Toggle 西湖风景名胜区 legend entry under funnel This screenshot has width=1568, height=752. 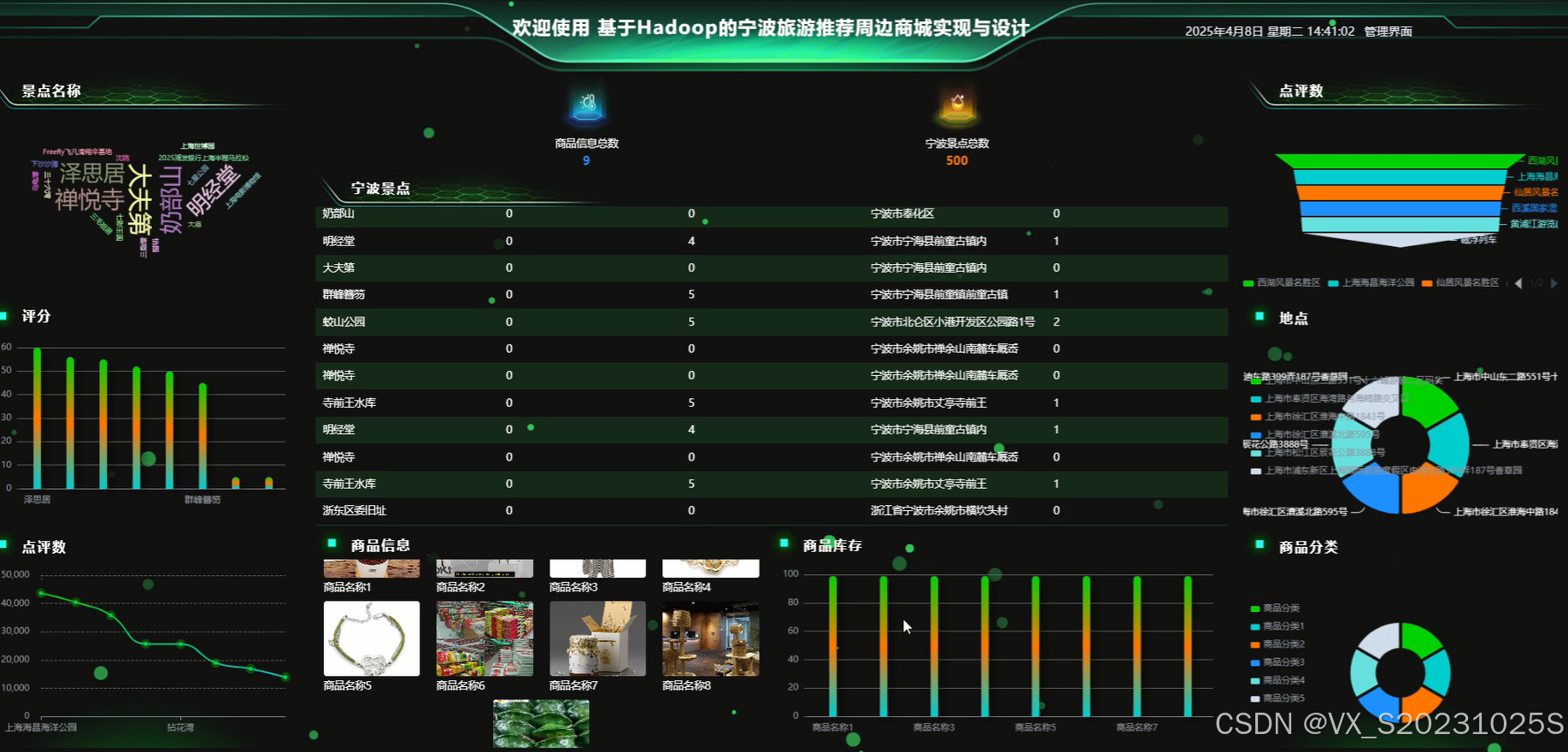click(x=1282, y=283)
